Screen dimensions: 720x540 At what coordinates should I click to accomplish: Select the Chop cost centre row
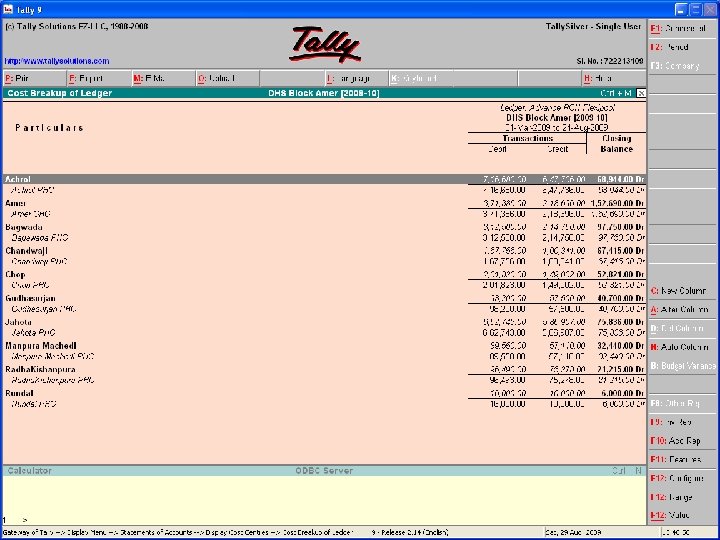(324, 275)
